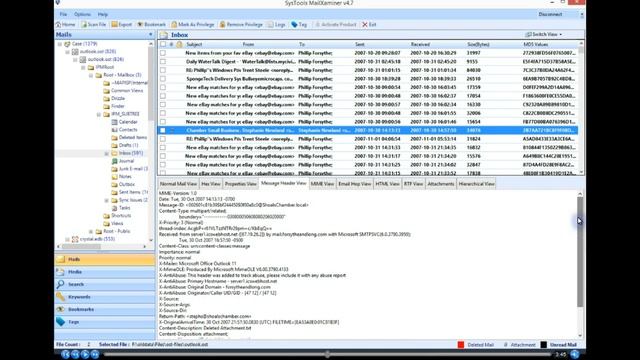Viewport: 640px width, 360px height.
Task: Bookmark the selected mail from the toolbar
Action: [151, 24]
